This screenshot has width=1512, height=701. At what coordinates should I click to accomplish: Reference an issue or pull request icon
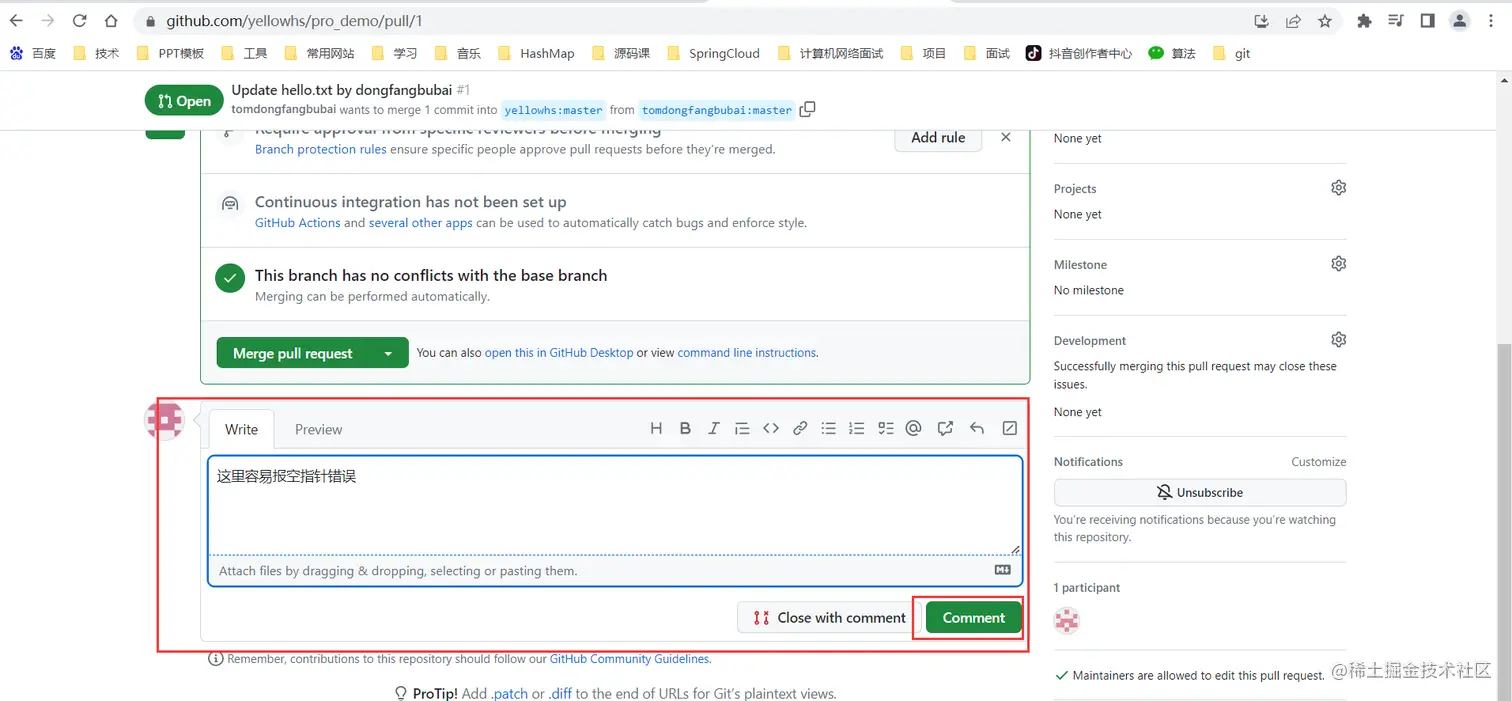coord(945,428)
